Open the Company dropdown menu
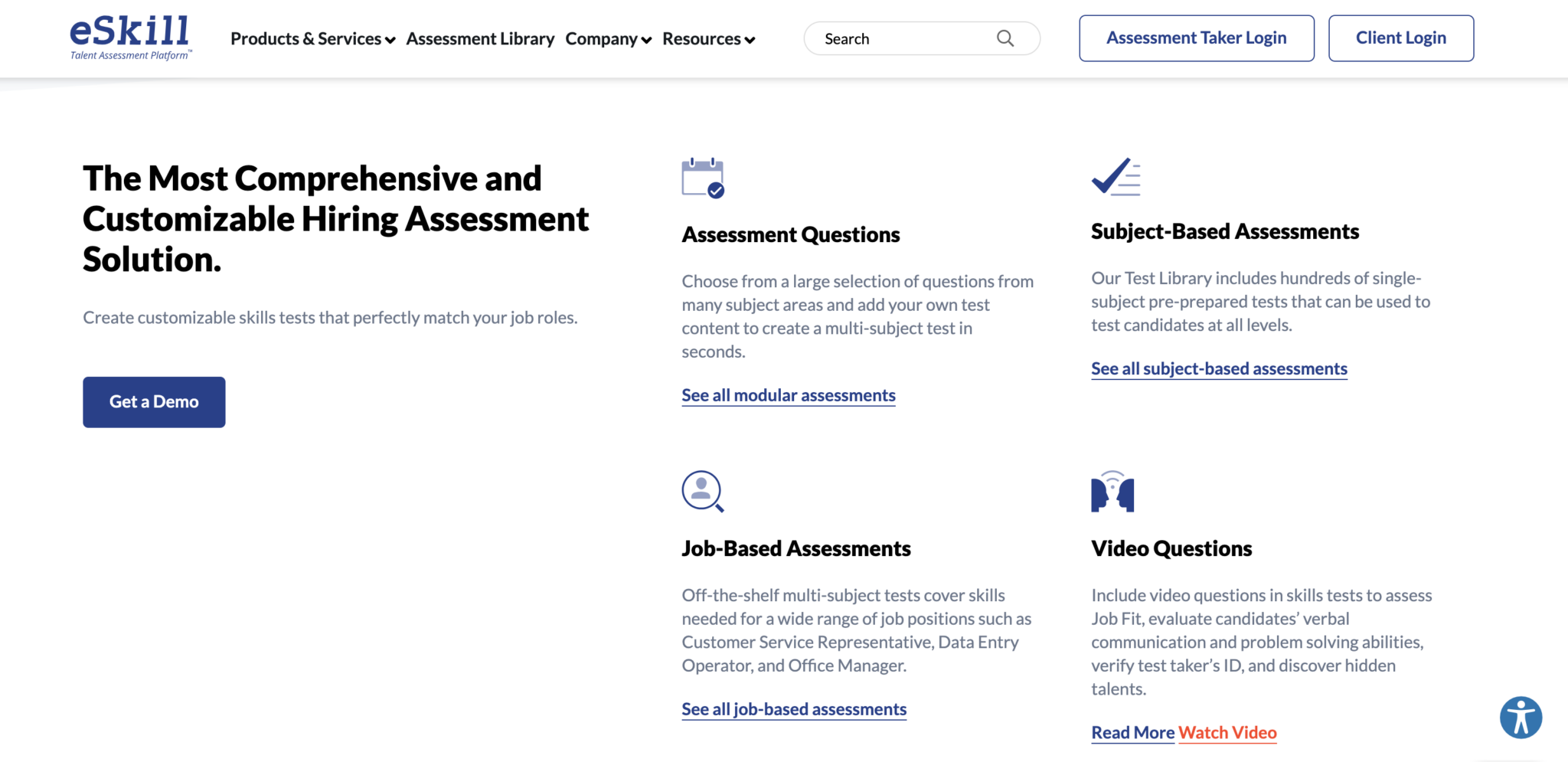 pyautogui.click(x=607, y=38)
